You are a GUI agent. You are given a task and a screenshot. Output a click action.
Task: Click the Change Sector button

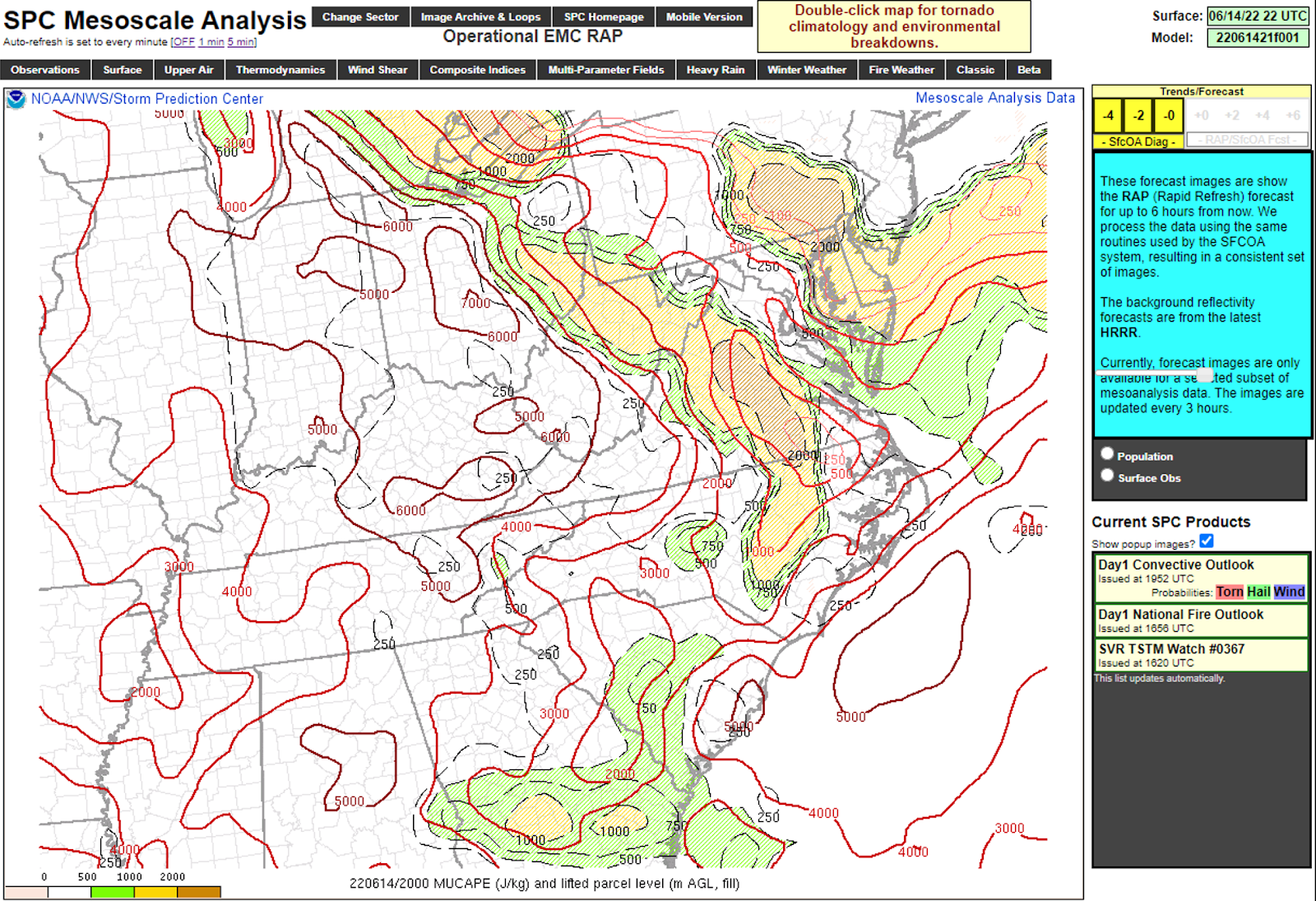coord(360,16)
